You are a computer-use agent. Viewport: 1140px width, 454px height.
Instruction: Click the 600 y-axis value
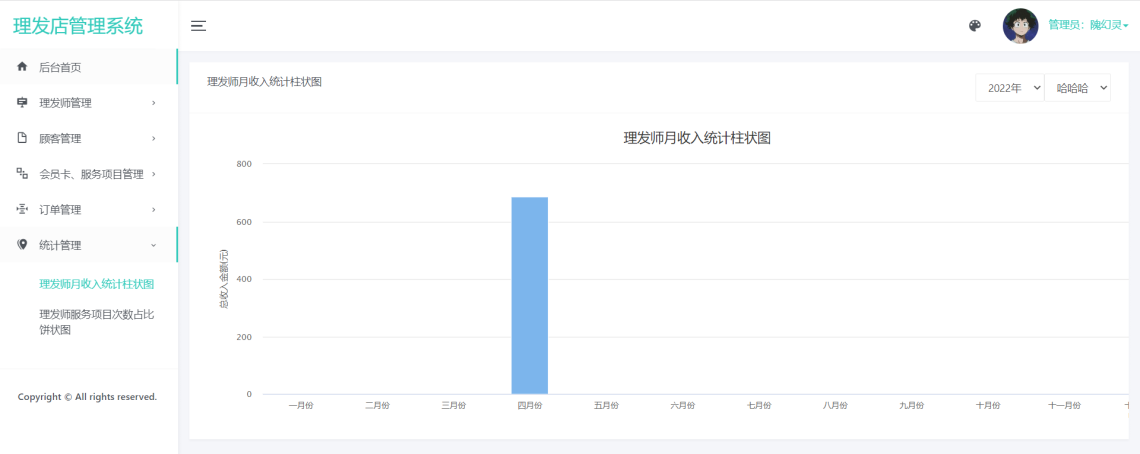[244, 222]
